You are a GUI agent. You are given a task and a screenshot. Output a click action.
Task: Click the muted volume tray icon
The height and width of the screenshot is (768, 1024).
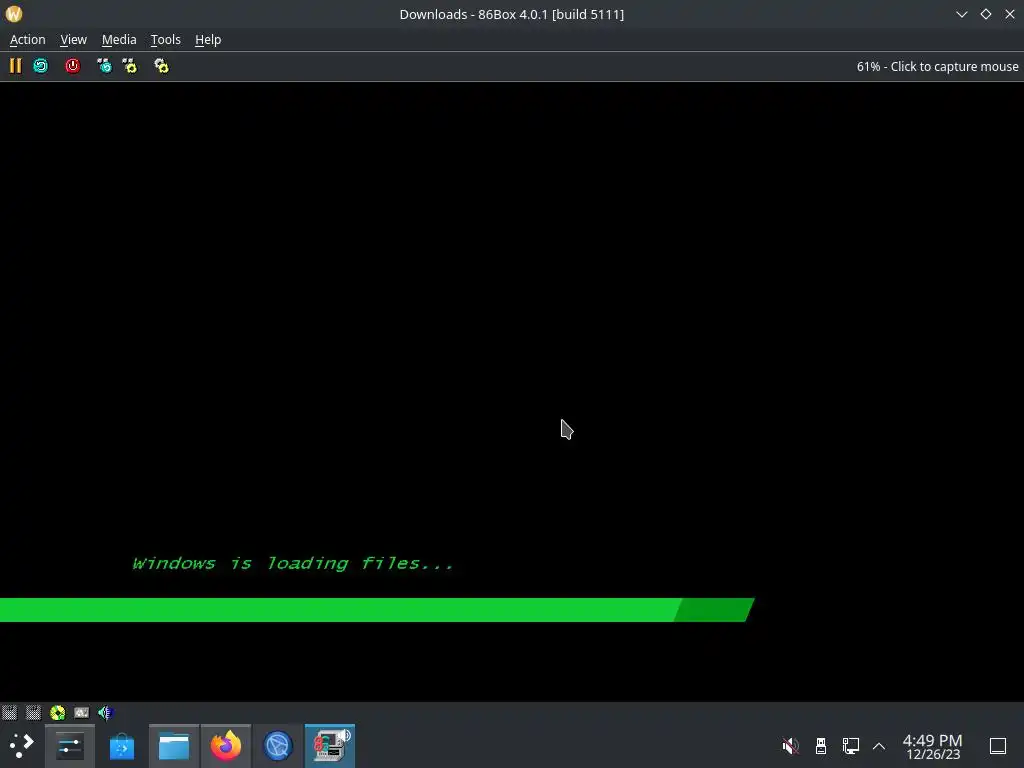point(790,745)
